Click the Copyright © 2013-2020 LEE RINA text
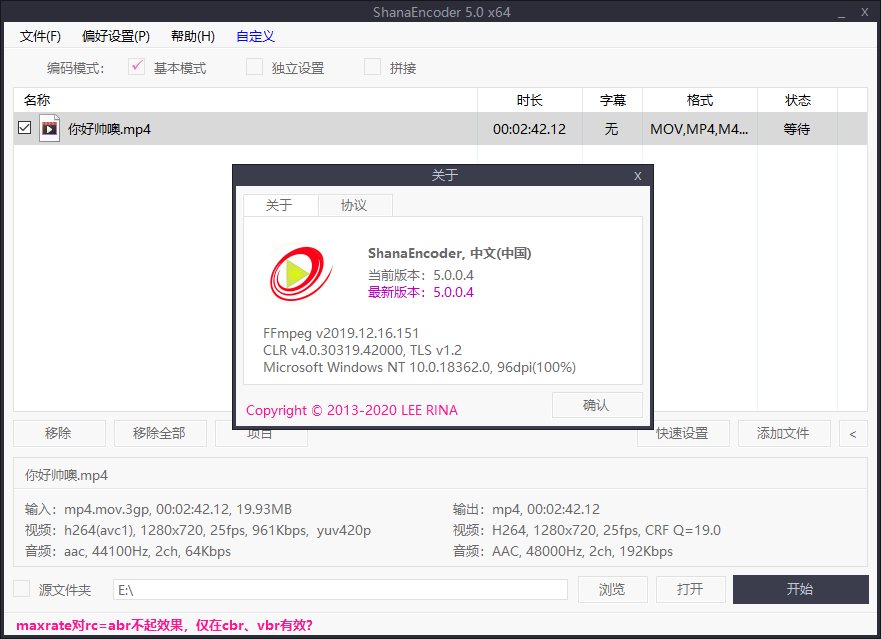Screen dimensions: 881x639 [x=352, y=410]
